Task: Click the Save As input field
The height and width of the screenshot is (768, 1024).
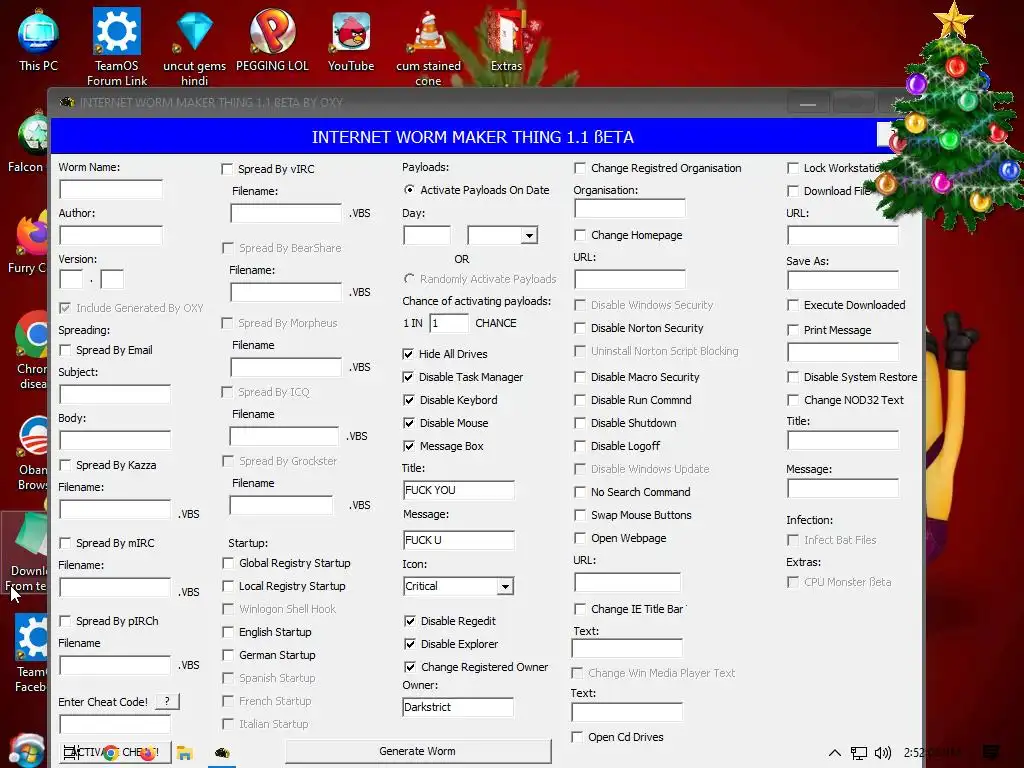Action: (842, 280)
